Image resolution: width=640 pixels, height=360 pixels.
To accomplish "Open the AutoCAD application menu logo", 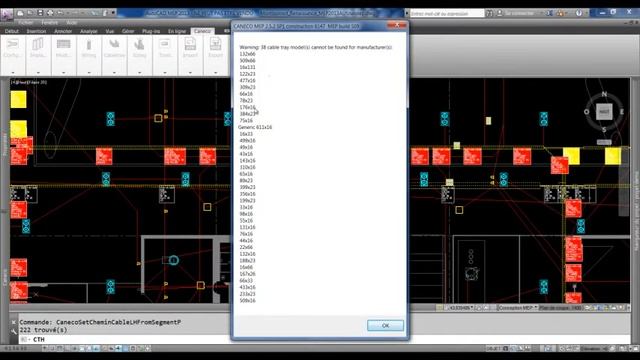I will coord(7,15).
